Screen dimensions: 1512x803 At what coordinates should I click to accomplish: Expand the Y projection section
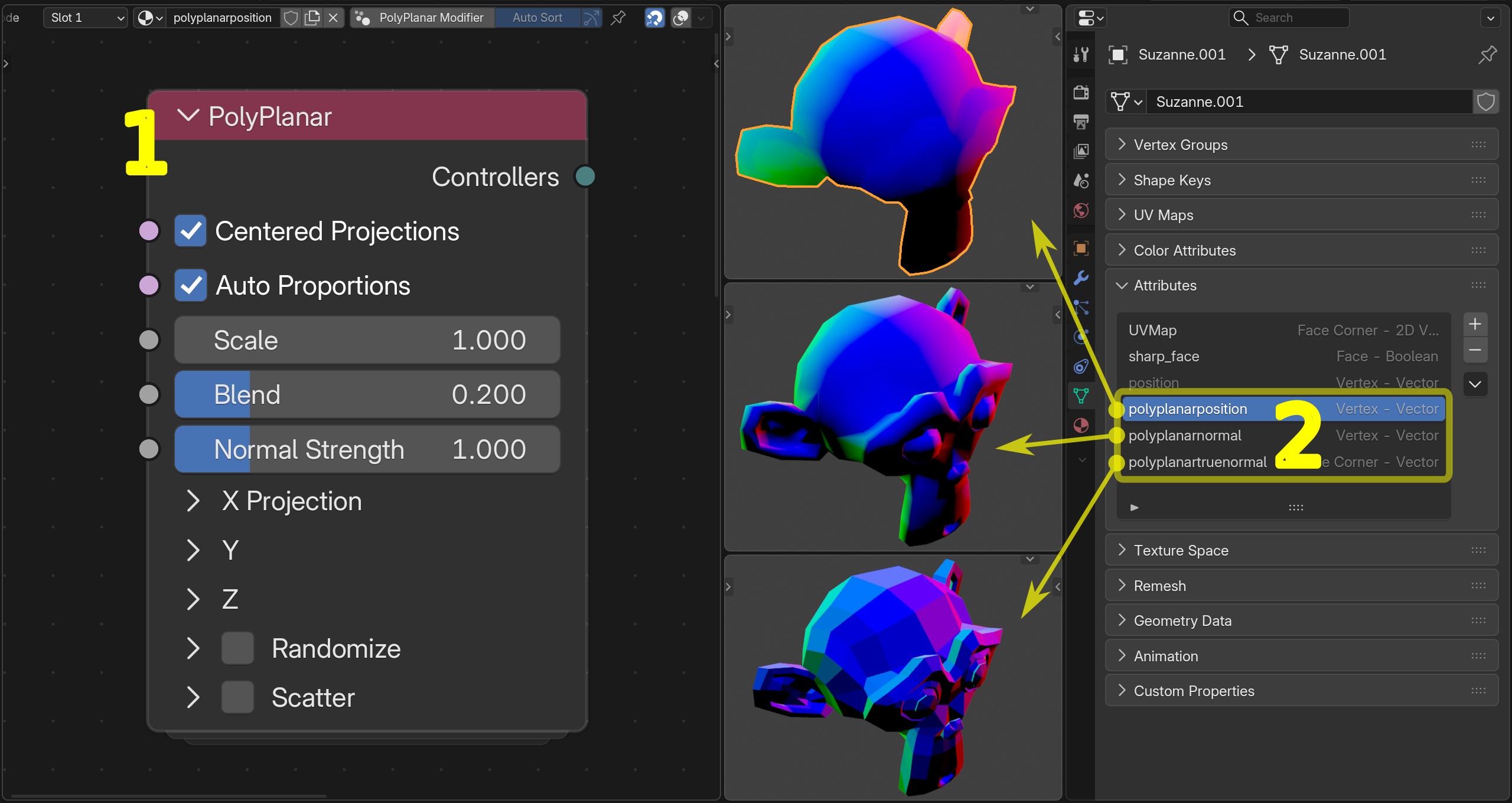pyautogui.click(x=193, y=550)
